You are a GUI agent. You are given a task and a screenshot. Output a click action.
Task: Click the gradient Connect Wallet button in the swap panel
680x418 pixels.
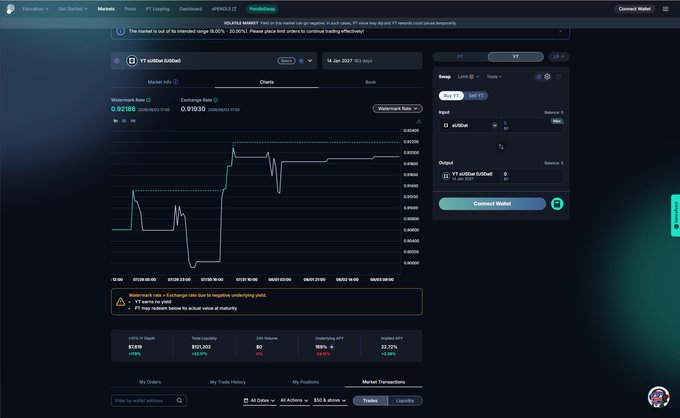click(x=492, y=204)
